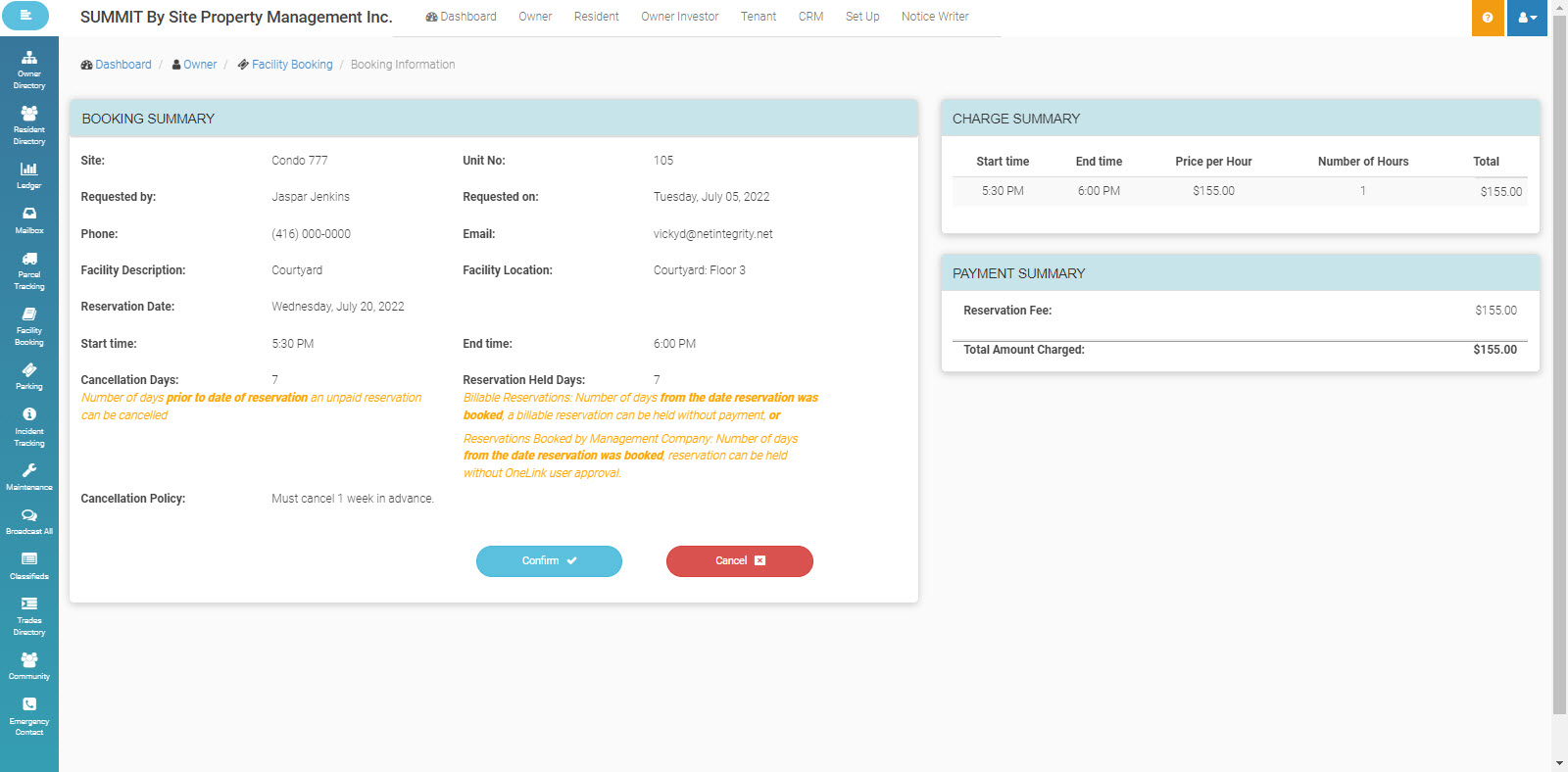Screen dimensions: 1568x772
Task: Open Resident Directory in sidebar
Action: point(29,126)
